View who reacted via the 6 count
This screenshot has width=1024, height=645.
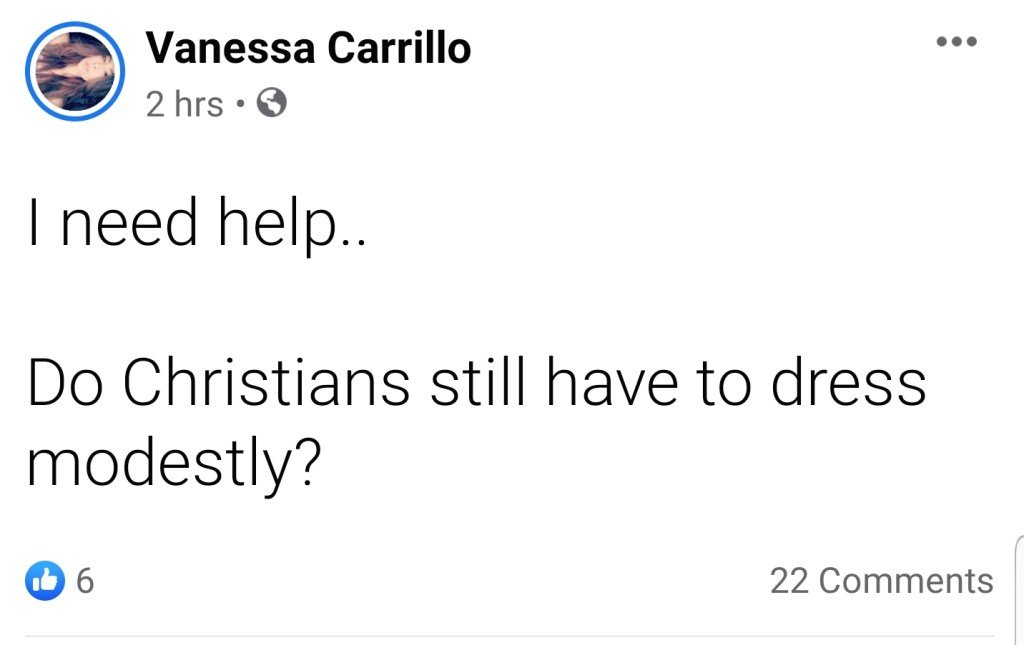85,580
